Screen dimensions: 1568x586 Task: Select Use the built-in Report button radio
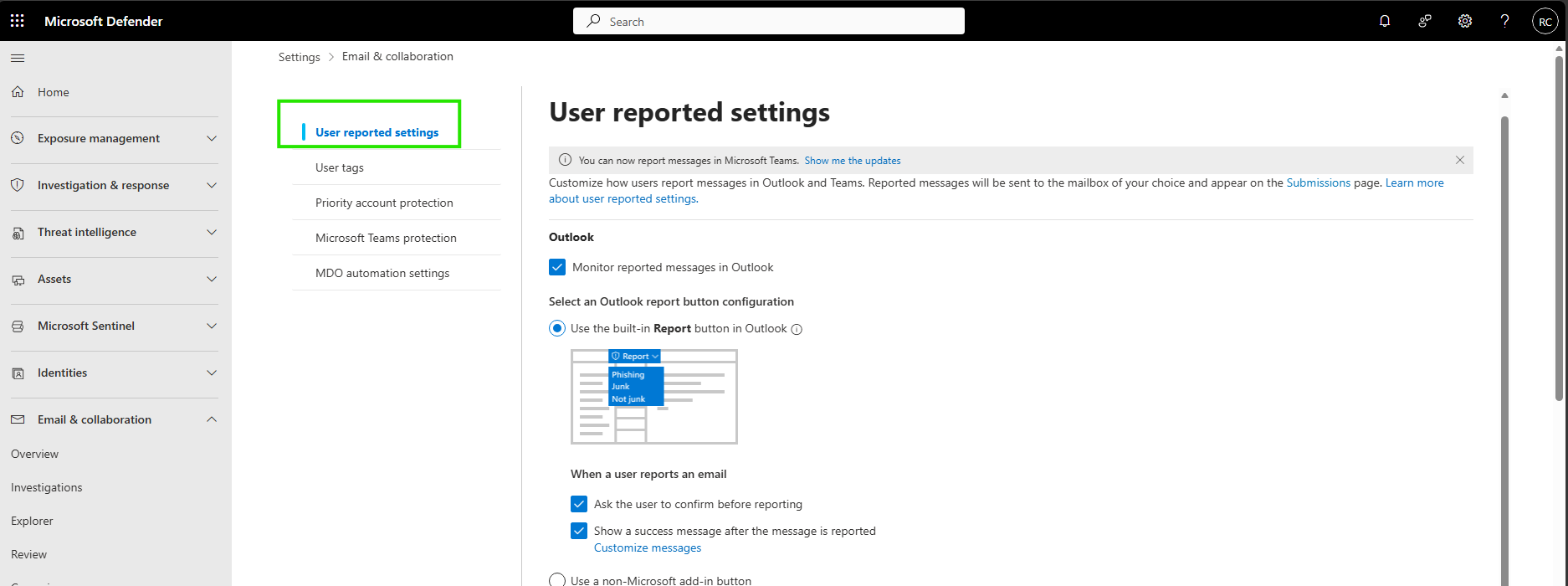(x=557, y=328)
